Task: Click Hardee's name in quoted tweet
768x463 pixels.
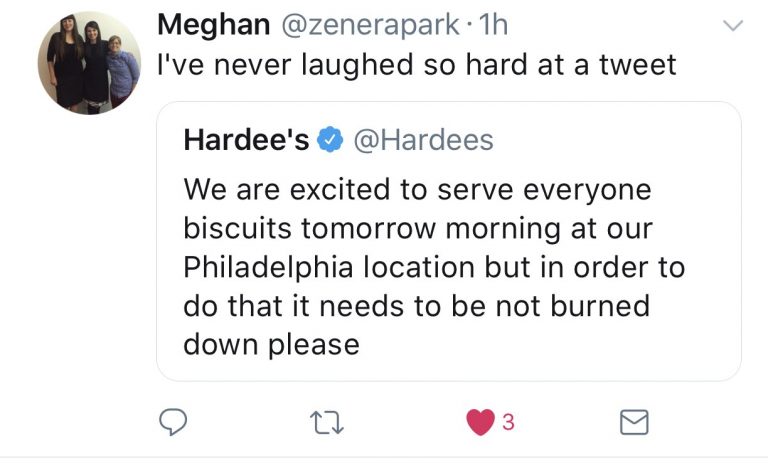Action: [x=246, y=141]
